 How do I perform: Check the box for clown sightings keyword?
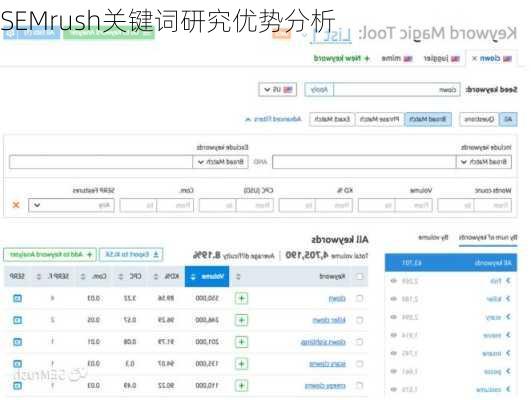click(x=359, y=342)
